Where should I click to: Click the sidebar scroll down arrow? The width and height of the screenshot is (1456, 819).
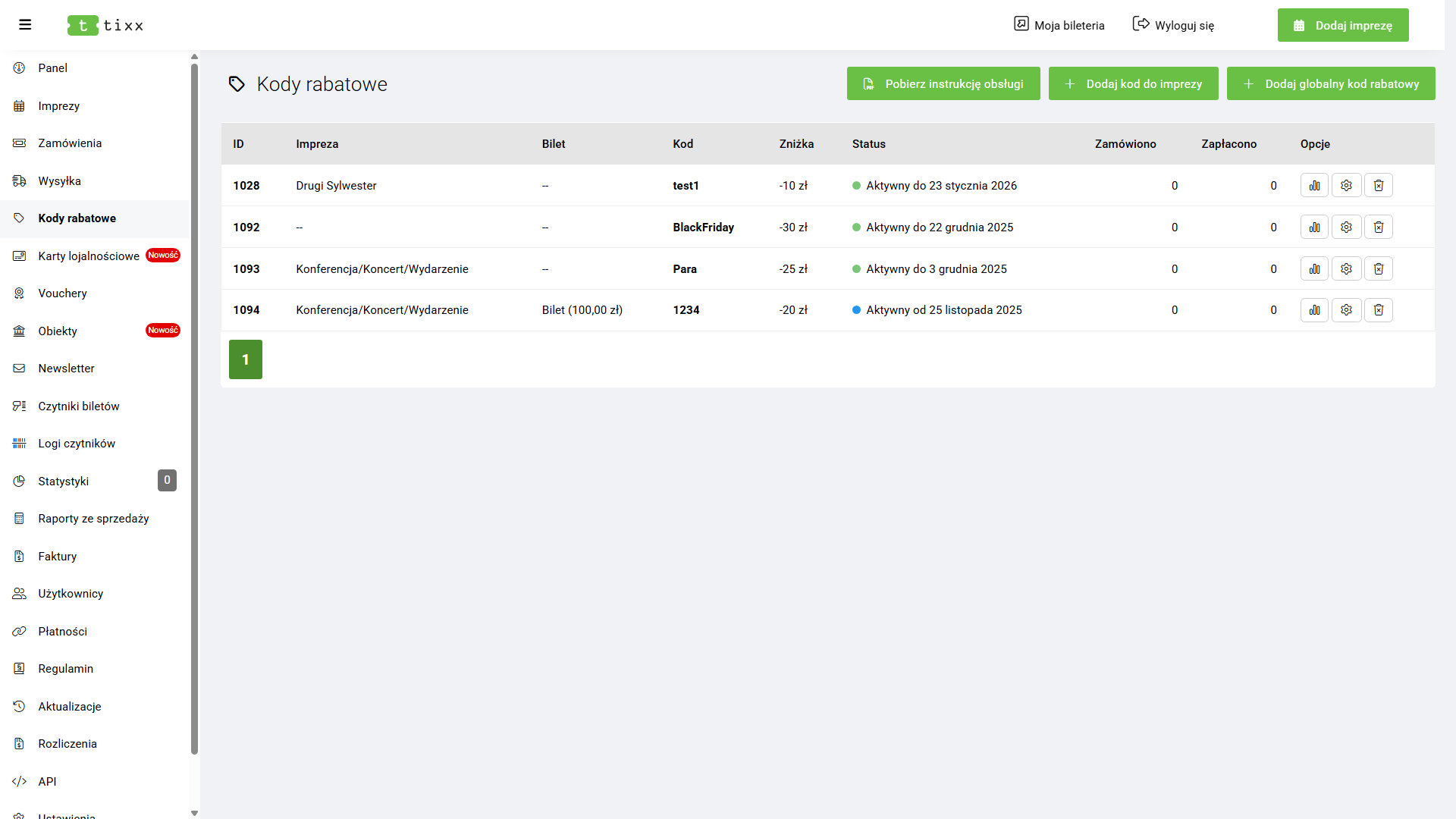194,813
